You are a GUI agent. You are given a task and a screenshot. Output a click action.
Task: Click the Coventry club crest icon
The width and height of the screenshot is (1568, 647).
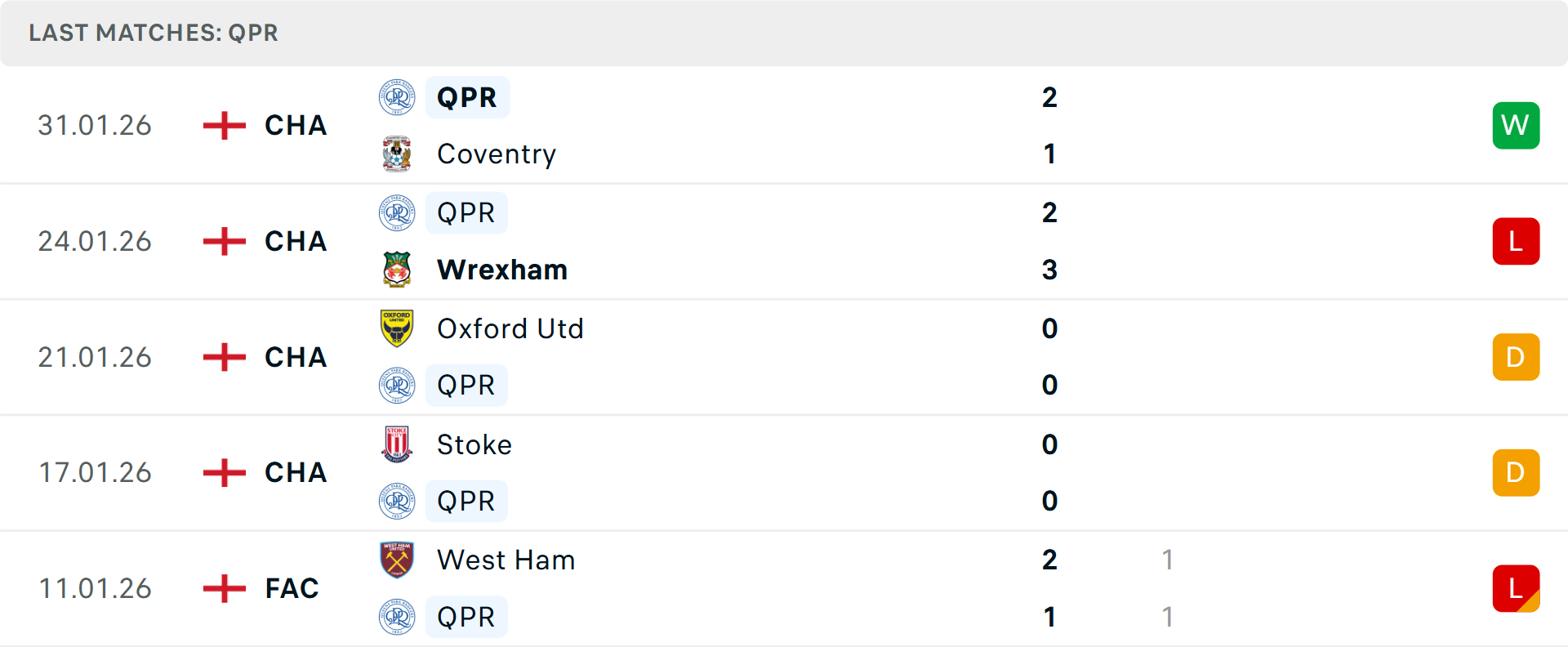coord(397,154)
